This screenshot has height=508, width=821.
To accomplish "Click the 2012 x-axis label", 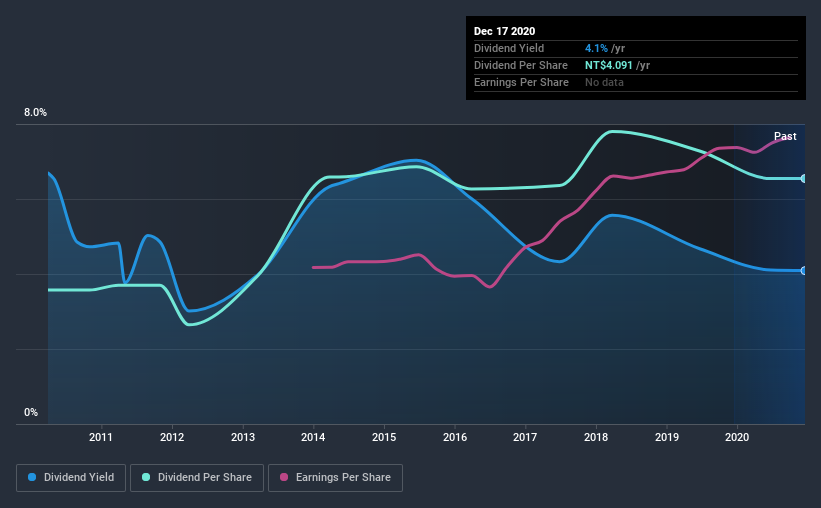I will coord(172,437).
